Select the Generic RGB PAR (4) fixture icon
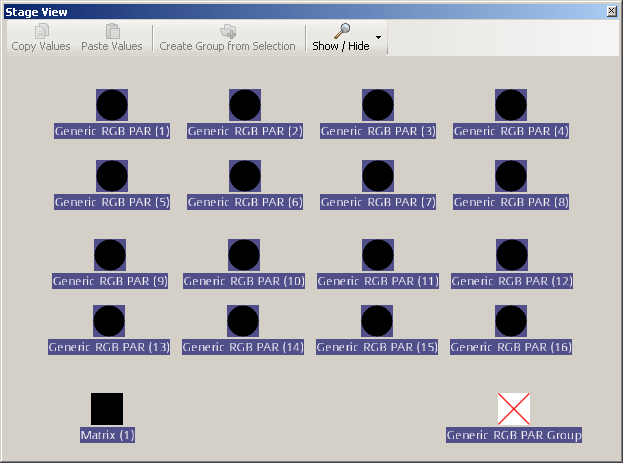This screenshot has width=623, height=463. coord(511,105)
